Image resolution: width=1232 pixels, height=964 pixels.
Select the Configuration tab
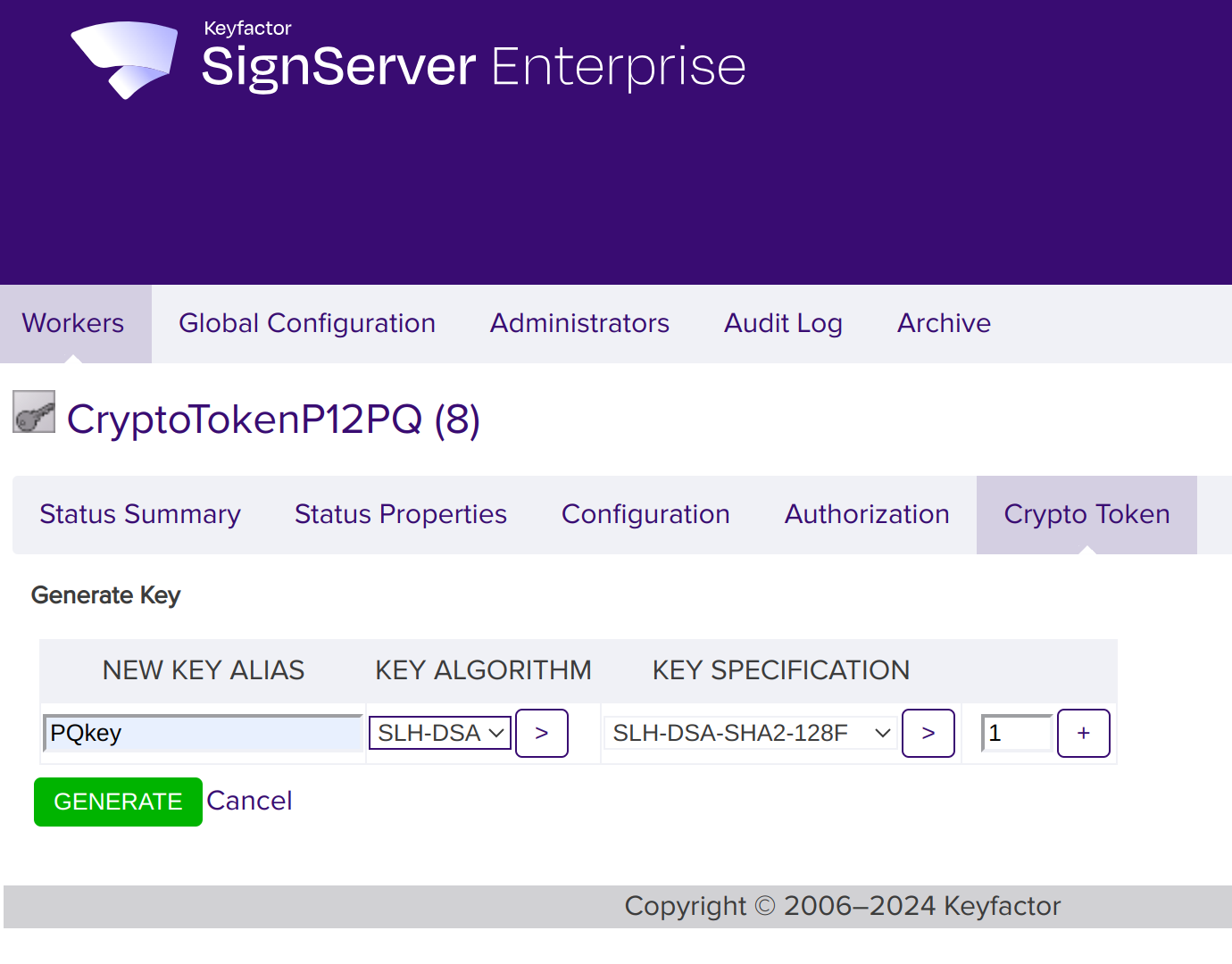pyautogui.click(x=645, y=514)
